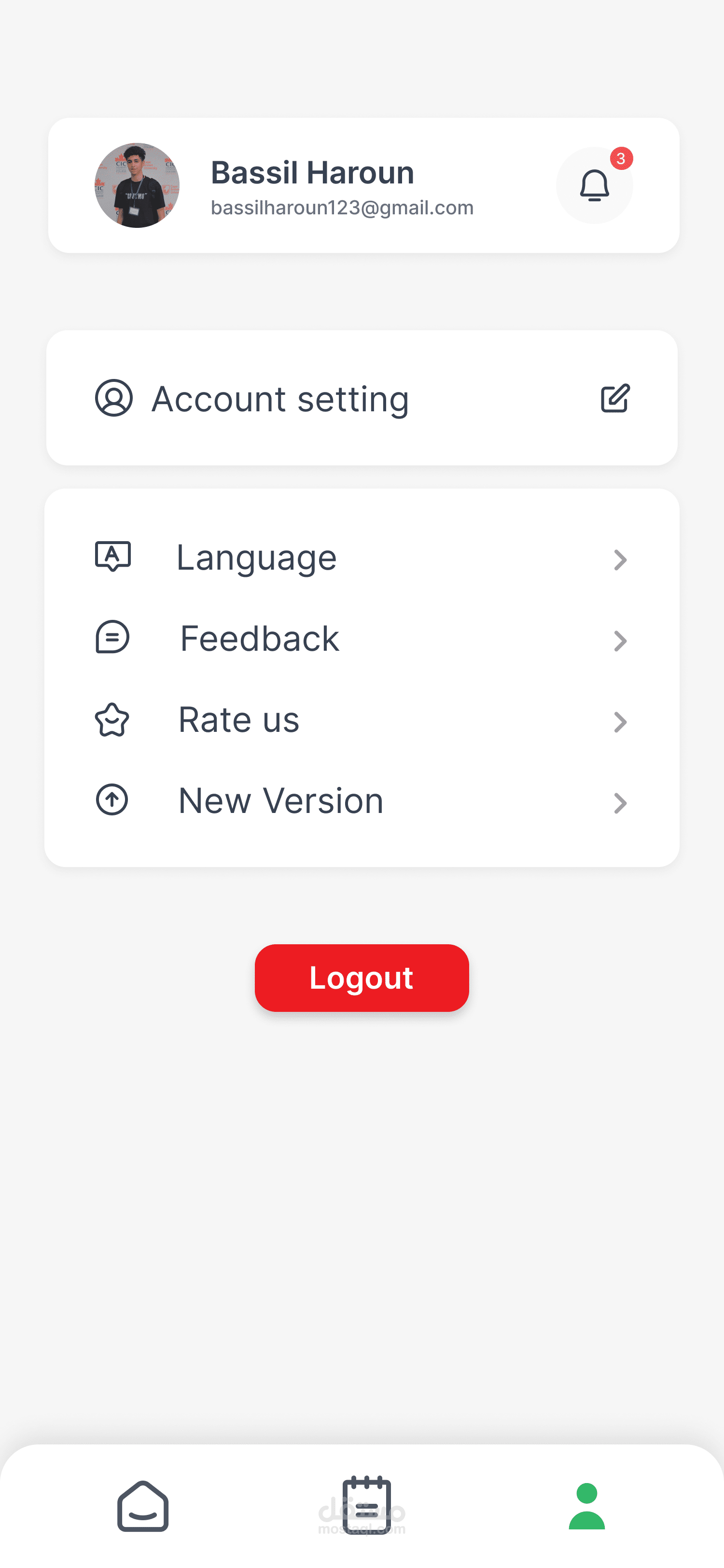Expand the Language chevron arrow
This screenshot has width=724, height=1568.
pyautogui.click(x=620, y=560)
